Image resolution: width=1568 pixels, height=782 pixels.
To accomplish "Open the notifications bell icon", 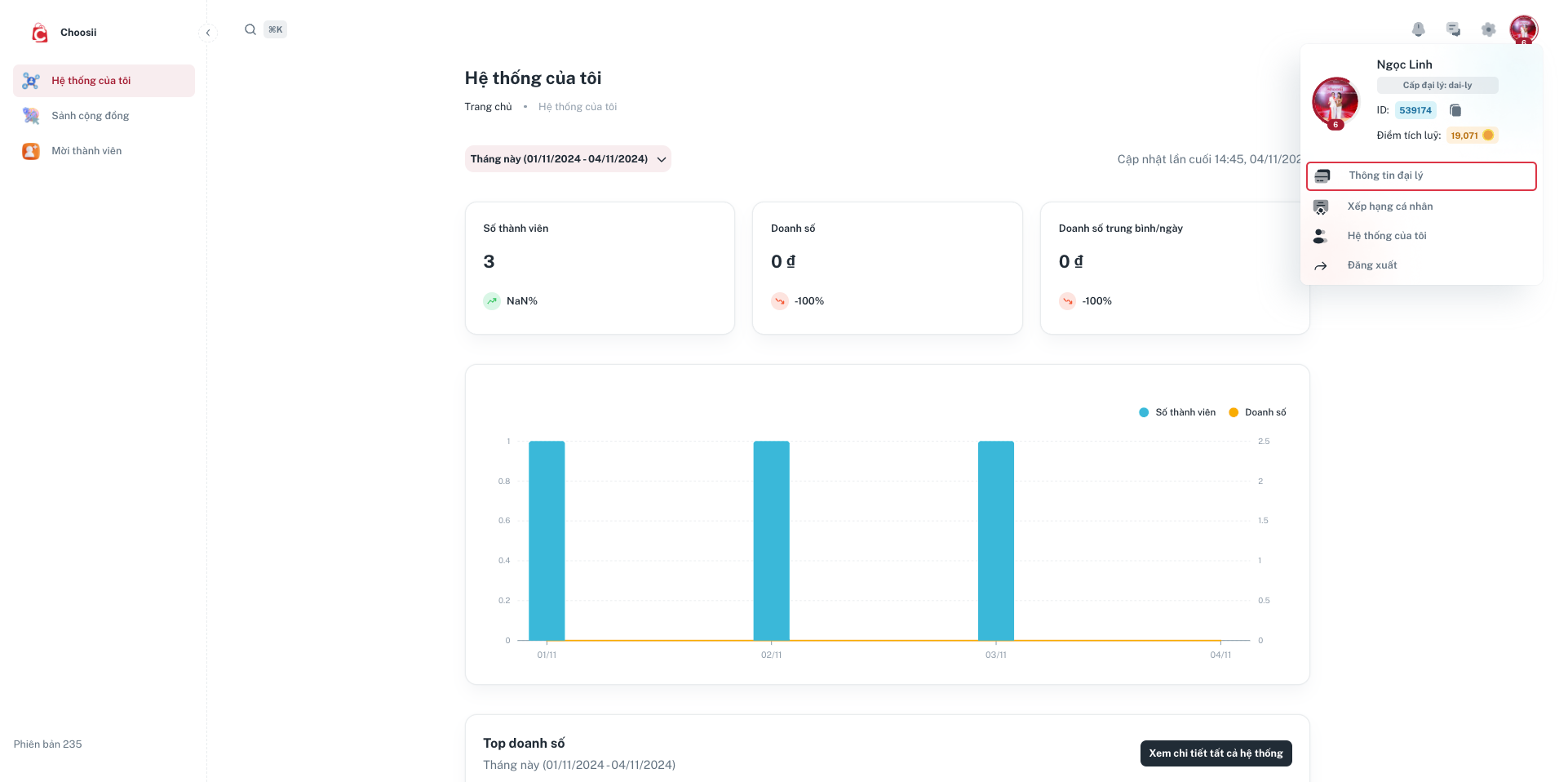I will point(1419,29).
